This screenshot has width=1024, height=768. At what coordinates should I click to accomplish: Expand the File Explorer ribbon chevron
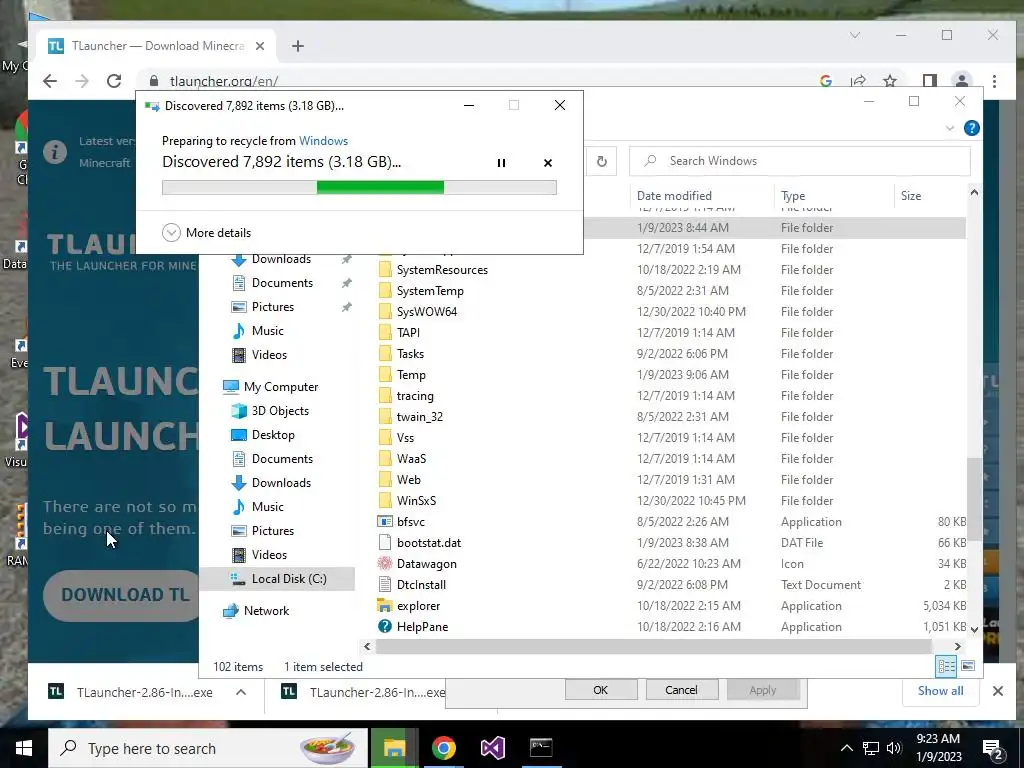(x=950, y=129)
